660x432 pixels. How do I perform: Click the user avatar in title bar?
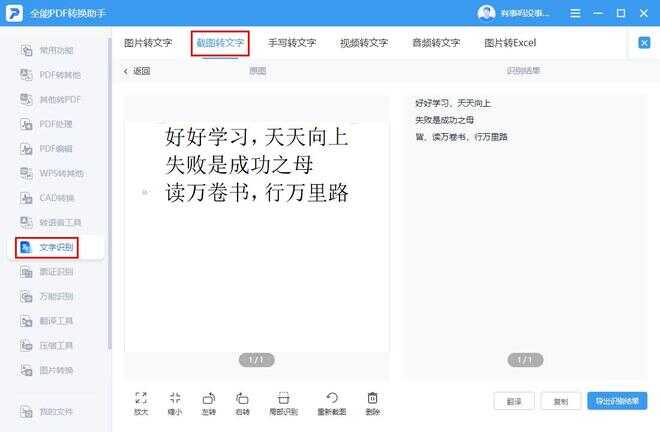point(486,13)
